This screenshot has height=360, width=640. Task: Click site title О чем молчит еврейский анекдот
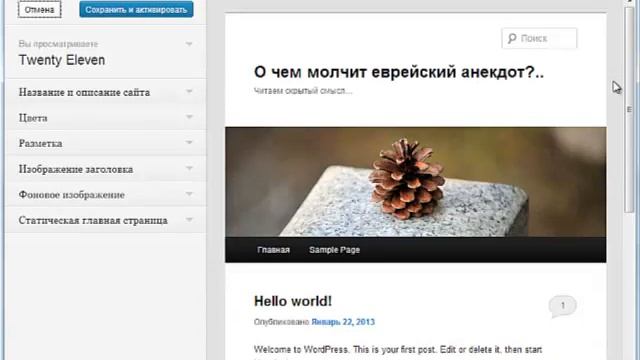(399, 72)
